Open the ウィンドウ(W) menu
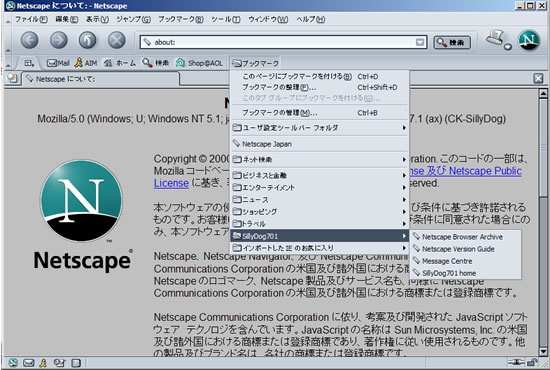Viewport: 550px width, 370px height. pos(268,19)
